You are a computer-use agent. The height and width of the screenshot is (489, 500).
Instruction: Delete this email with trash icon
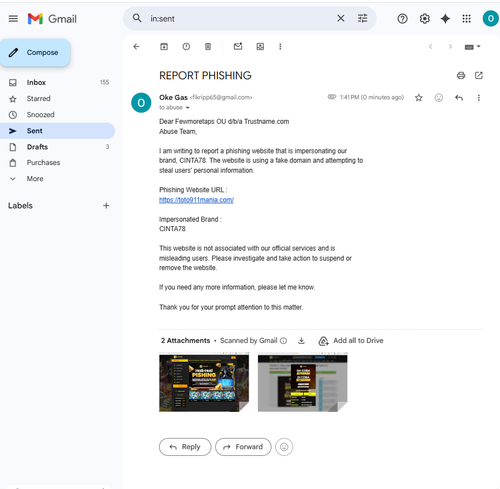pos(208,47)
